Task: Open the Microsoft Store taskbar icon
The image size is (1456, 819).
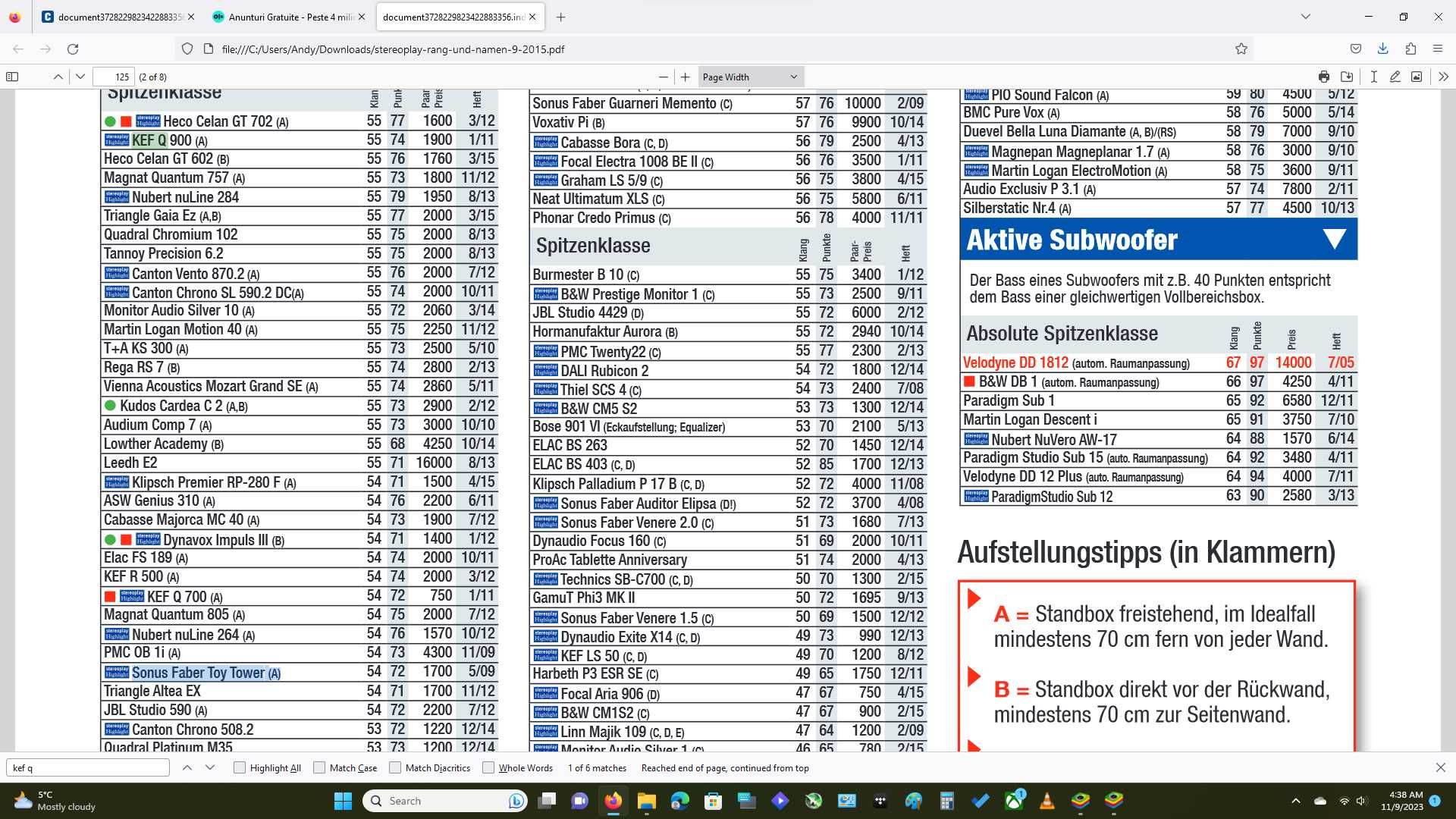Action: [713, 801]
